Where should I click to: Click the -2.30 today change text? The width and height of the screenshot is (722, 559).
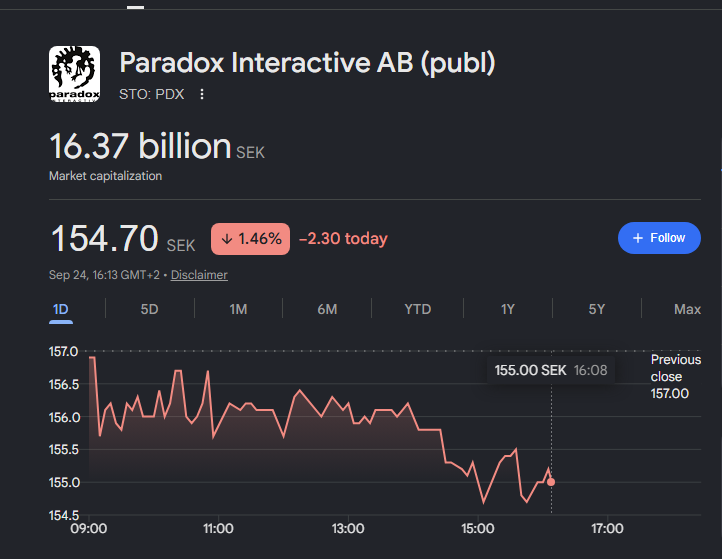343,239
